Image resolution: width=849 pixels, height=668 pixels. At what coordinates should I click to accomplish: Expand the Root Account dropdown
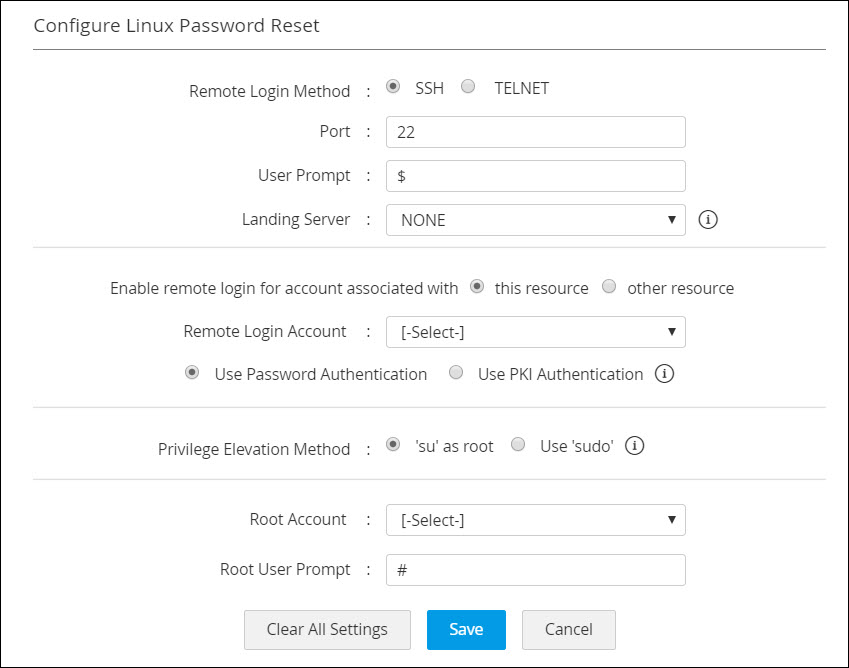point(535,520)
